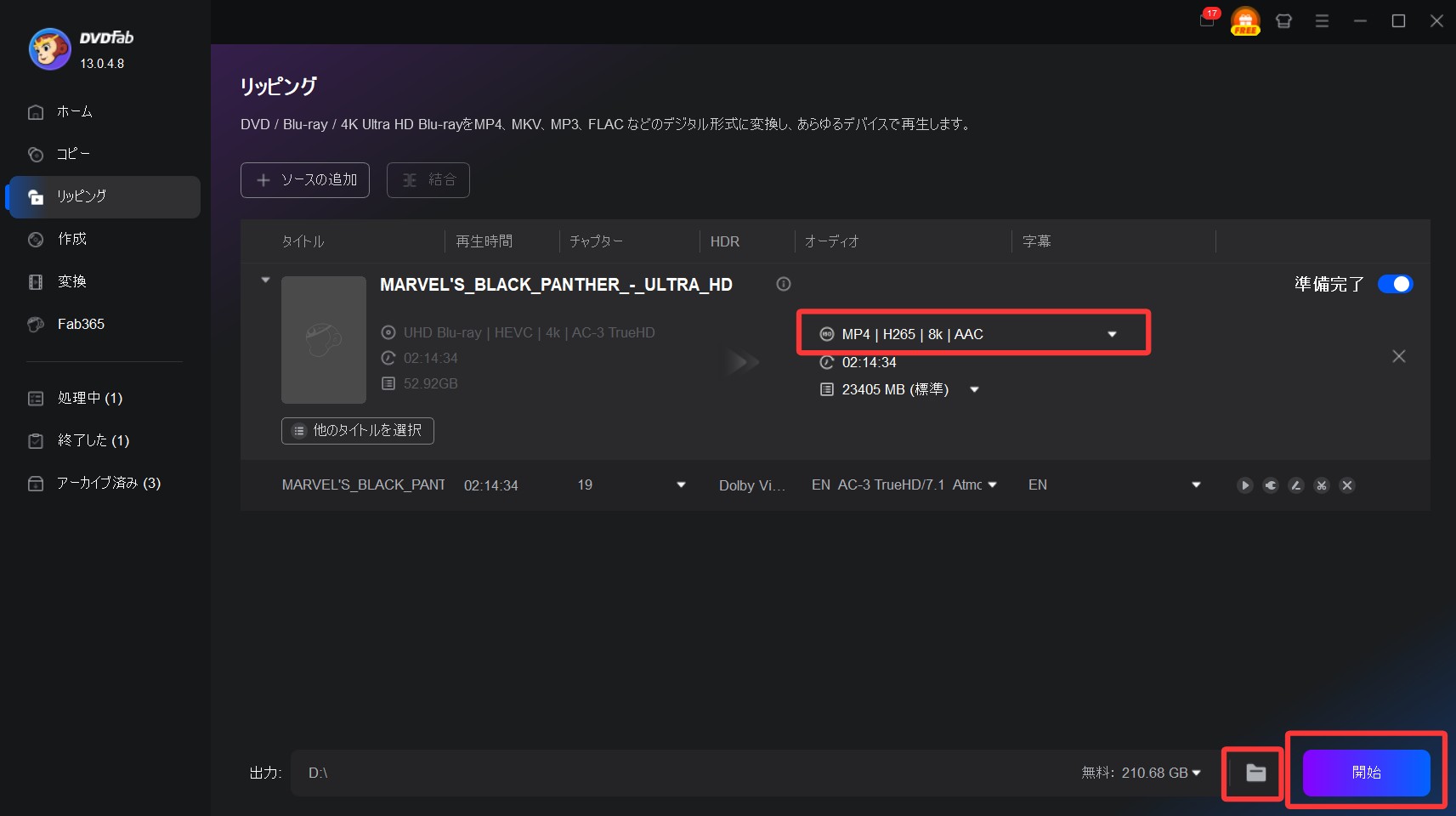This screenshot has height=816, width=1456.
Task: Click 他のタイトルを選択 button
Action: tap(358, 431)
